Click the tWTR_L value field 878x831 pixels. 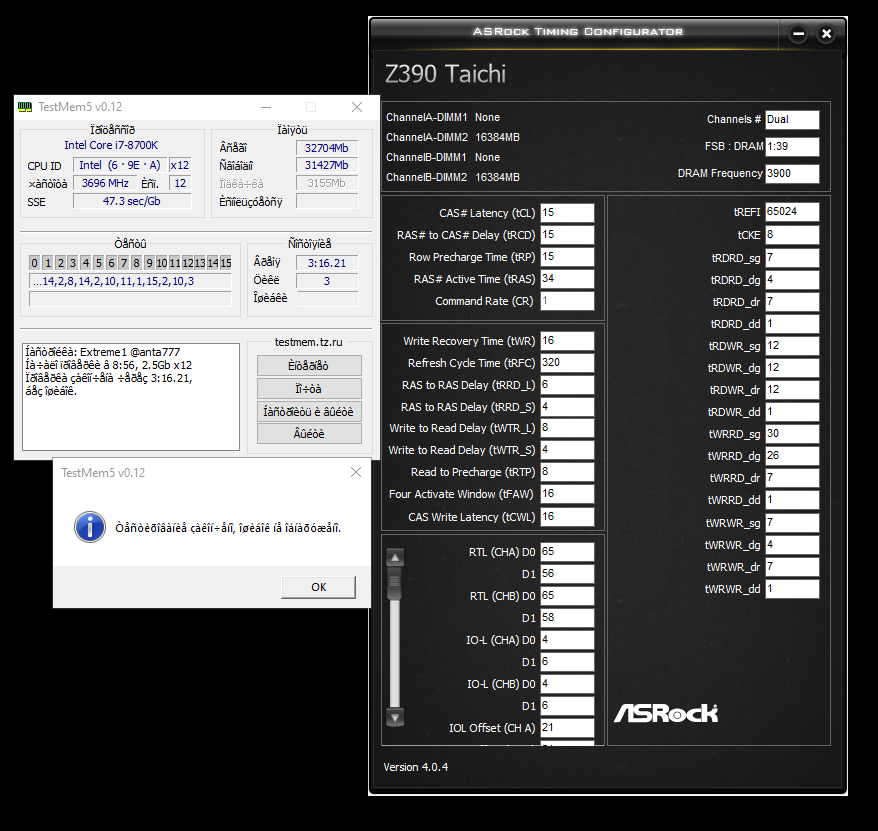pyautogui.click(x=567, y=428)
